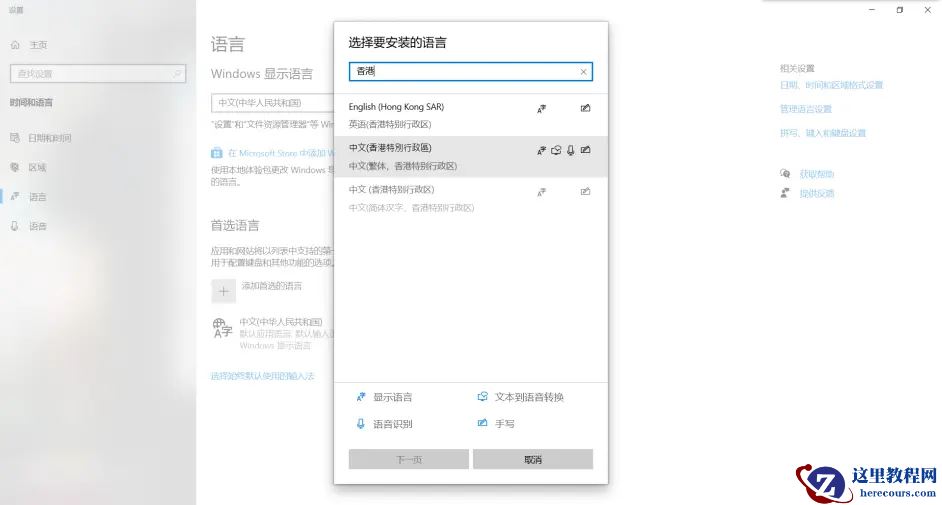
Task: Click the 语音识别 legend microphone icon
Action: (360, 423)
